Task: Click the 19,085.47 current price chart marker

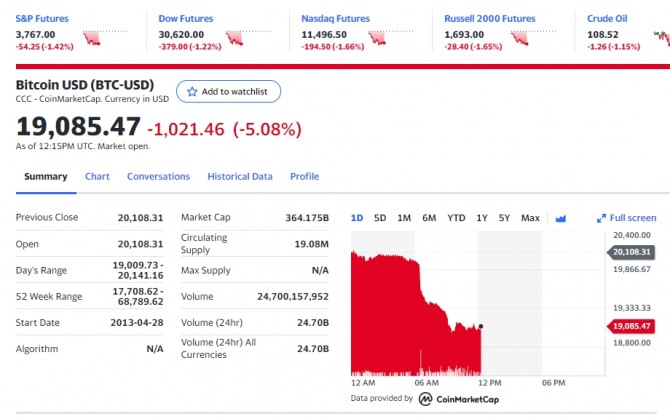Action: pyautogui.click(x=631, y=326)
